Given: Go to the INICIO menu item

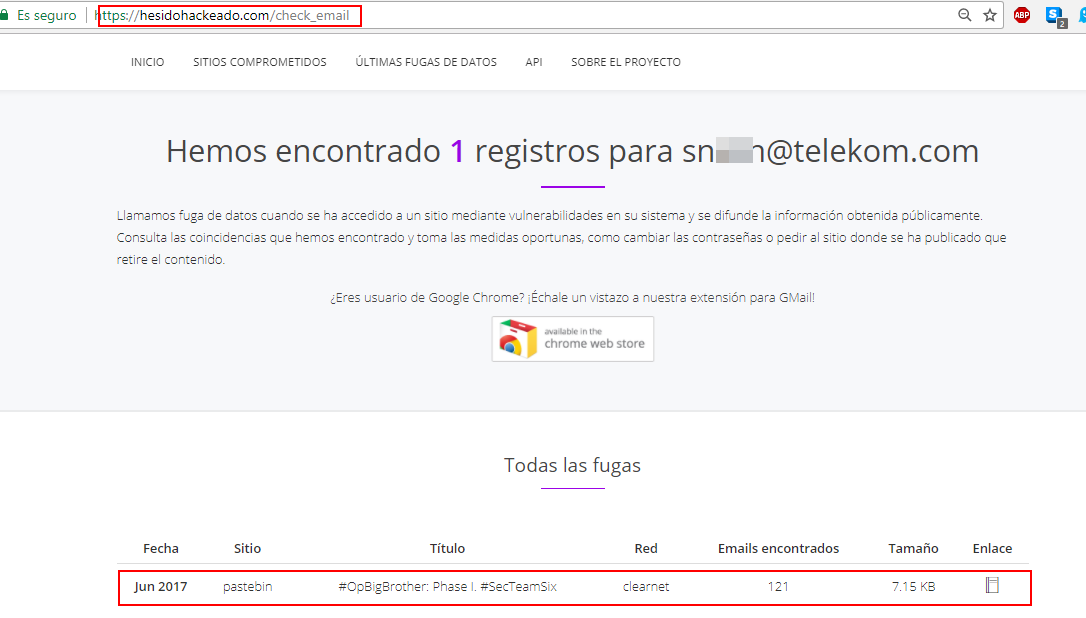Looking at the screenshot, I should 147,62.
